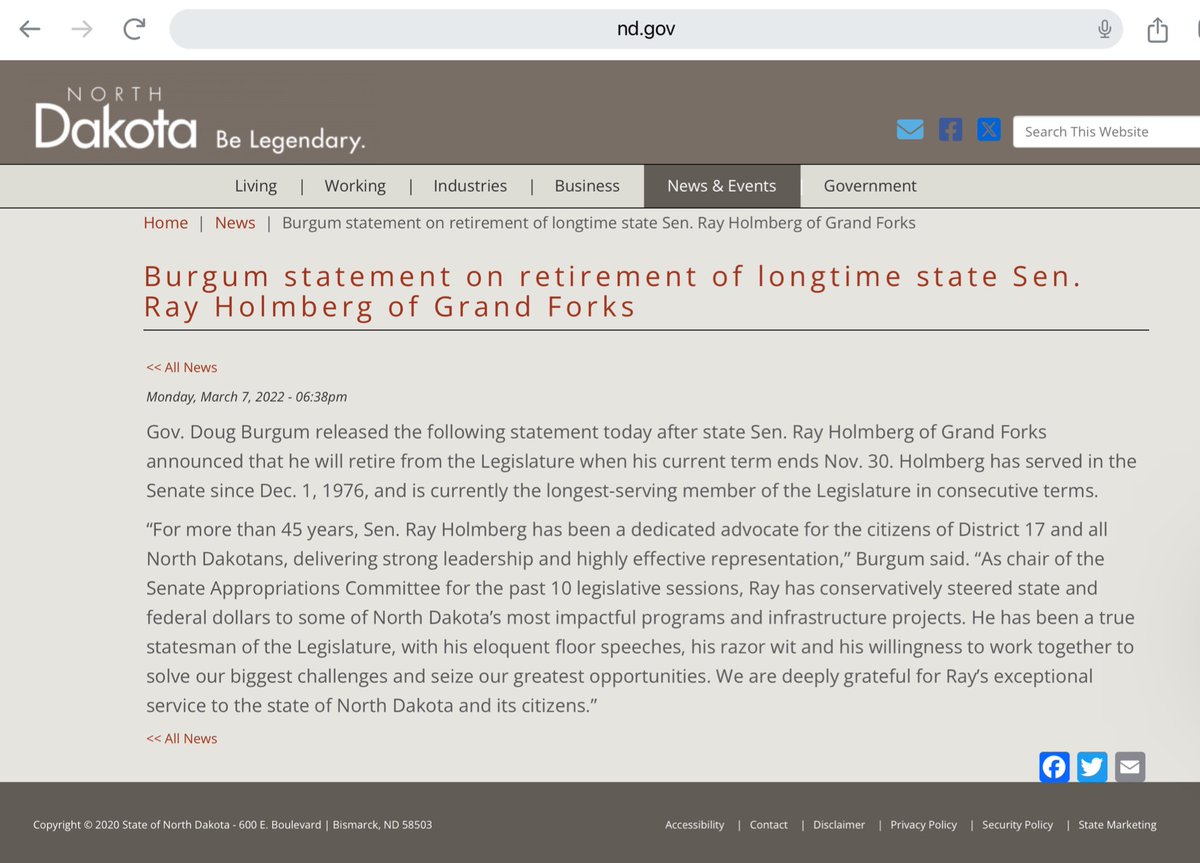This screenshot has height=863, width=1200.
Task: Open the Accessibility footer link
Action: [695, 825]
